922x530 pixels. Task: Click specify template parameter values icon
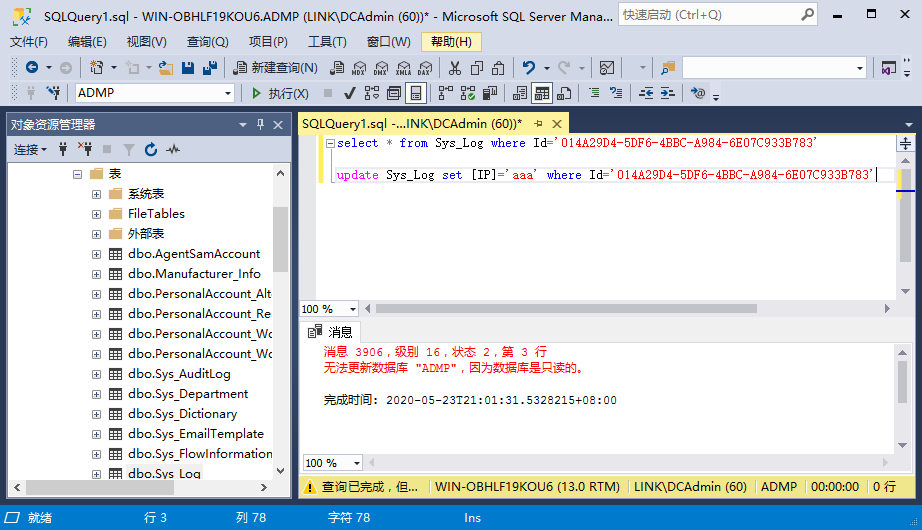(698, 93)
